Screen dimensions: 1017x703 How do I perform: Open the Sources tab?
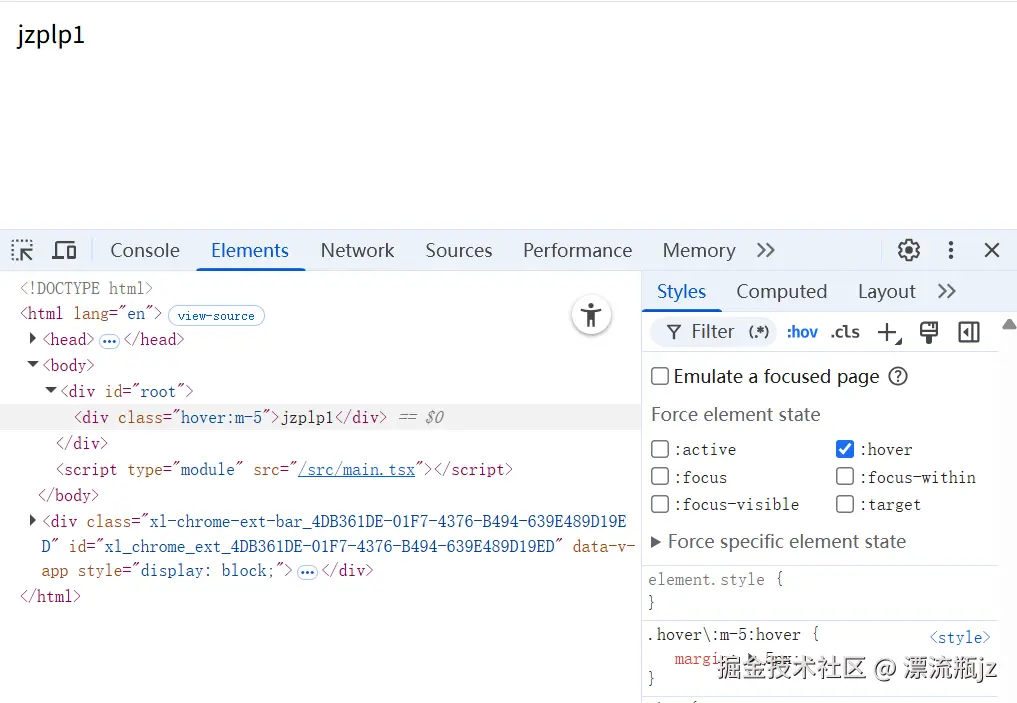tap(459, 250)
